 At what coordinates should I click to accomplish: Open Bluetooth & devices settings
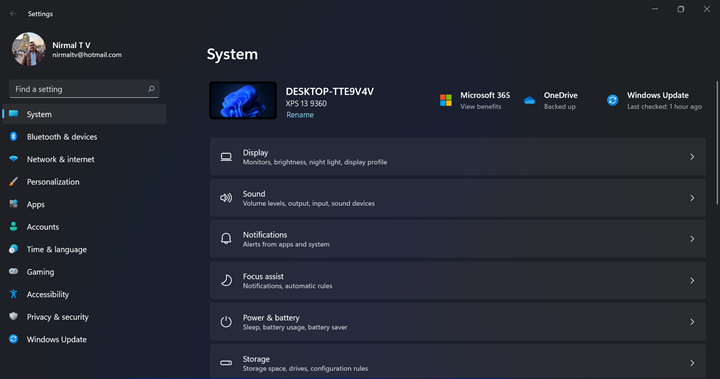[62, 137]
